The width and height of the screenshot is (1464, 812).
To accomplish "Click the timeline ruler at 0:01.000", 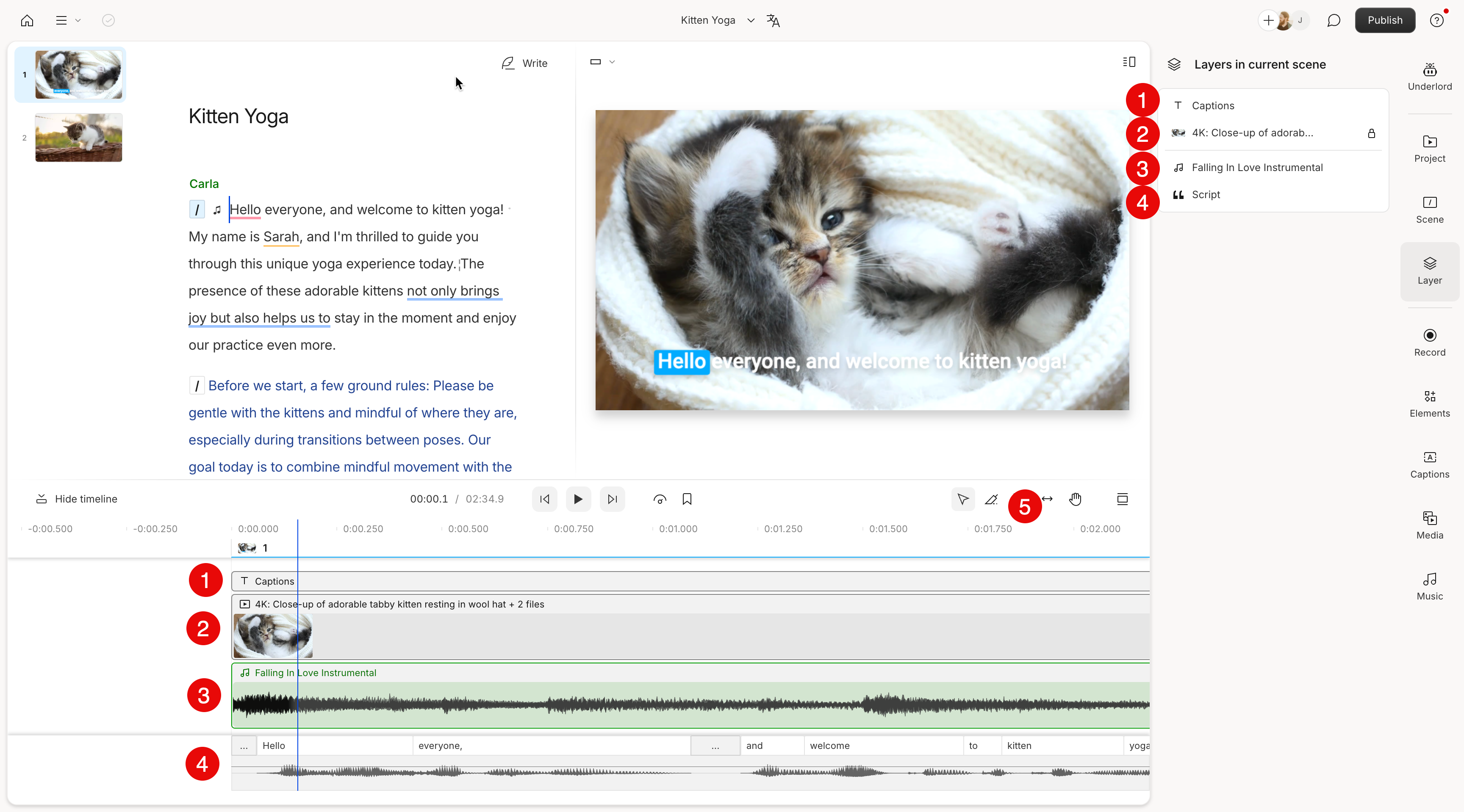I will (677, 529).
